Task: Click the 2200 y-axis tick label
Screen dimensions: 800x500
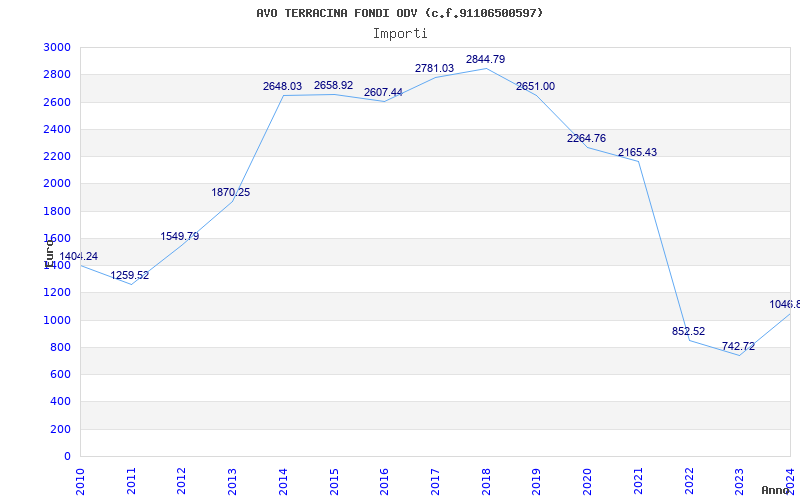Action: coord(58,156)
